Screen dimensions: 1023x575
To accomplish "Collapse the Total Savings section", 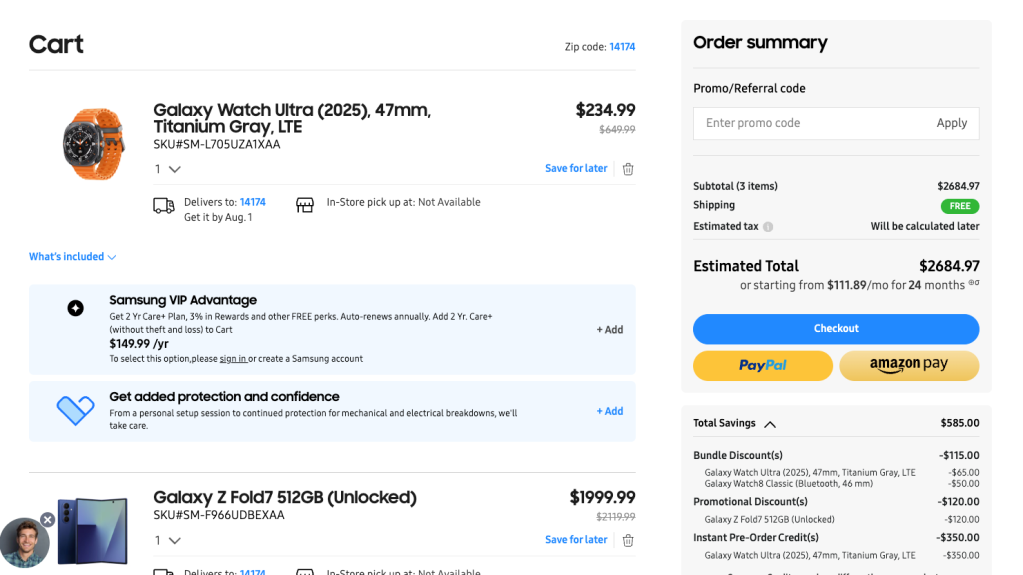I will (x=769, y=424).
